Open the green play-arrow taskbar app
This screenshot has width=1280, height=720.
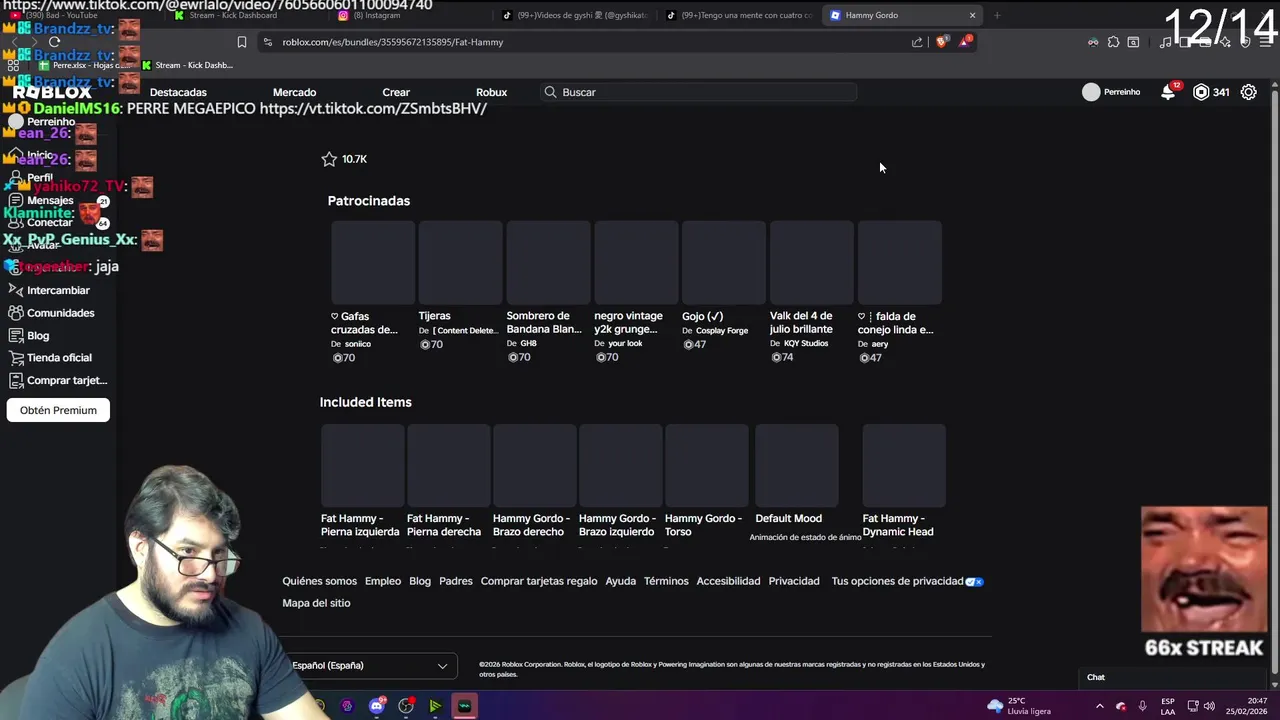(435, 706)
